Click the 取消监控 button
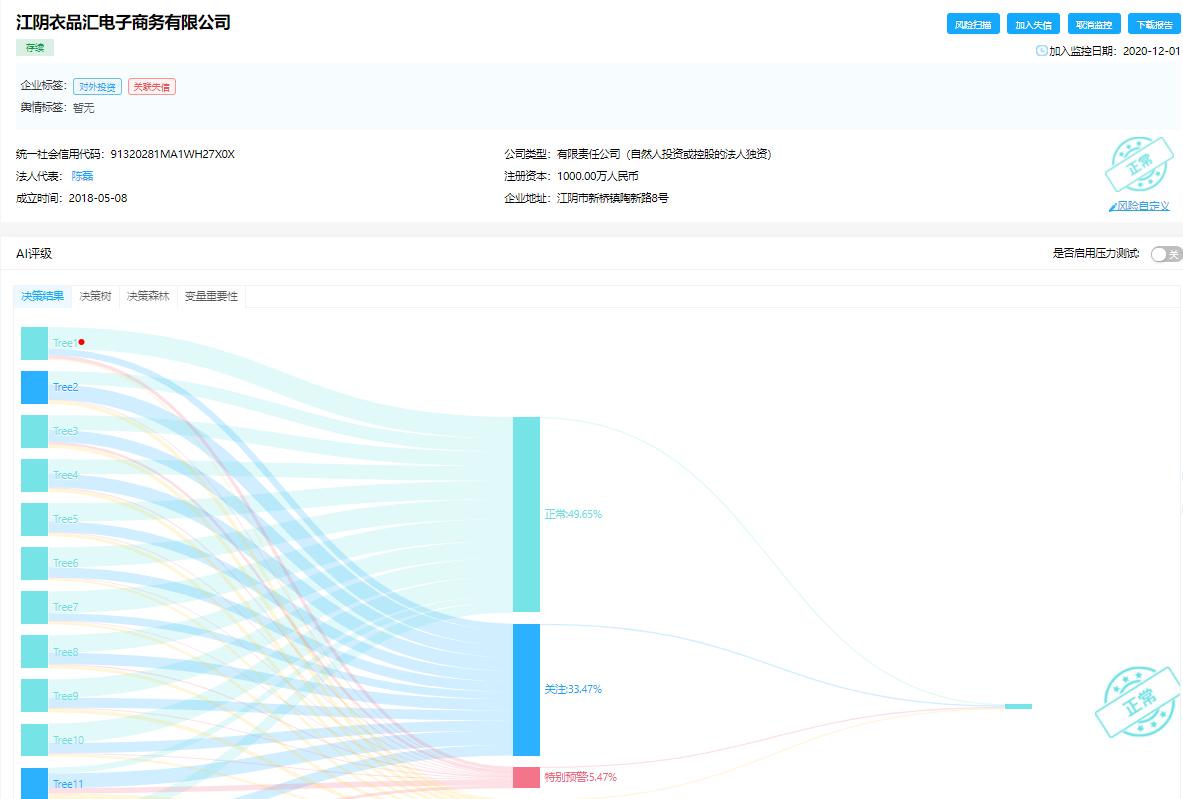Image resolution: width=1183 pixels, height=799 pixels. [1093, 24]
